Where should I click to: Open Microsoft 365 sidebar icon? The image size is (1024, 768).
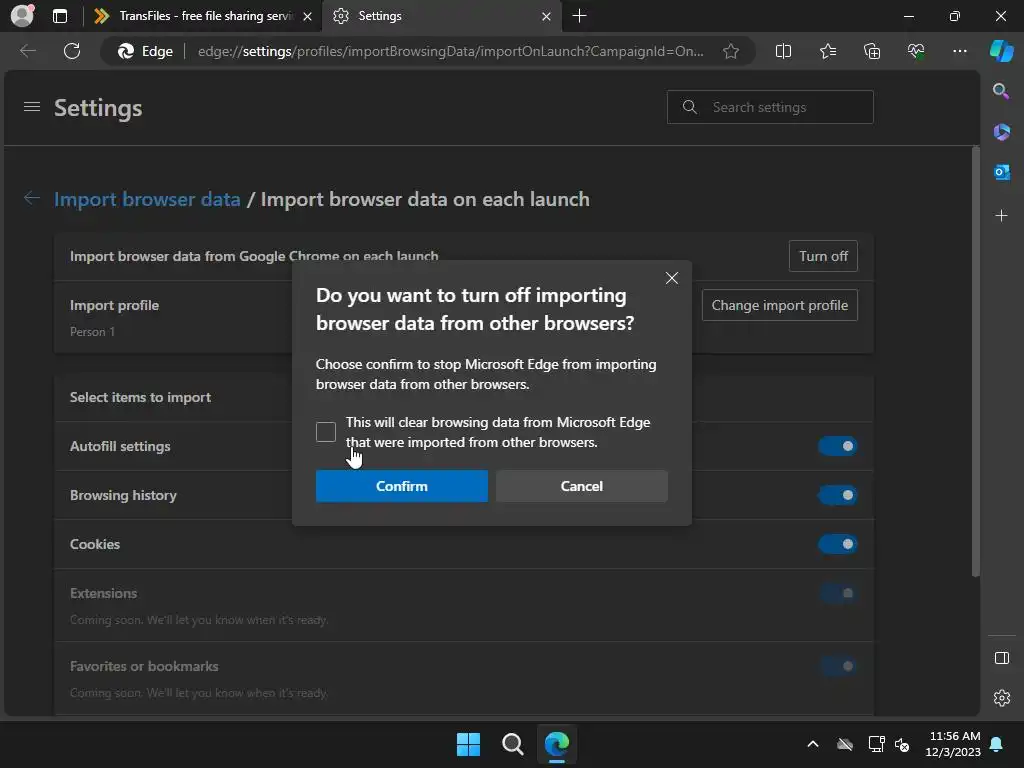tap(1001, 132)
